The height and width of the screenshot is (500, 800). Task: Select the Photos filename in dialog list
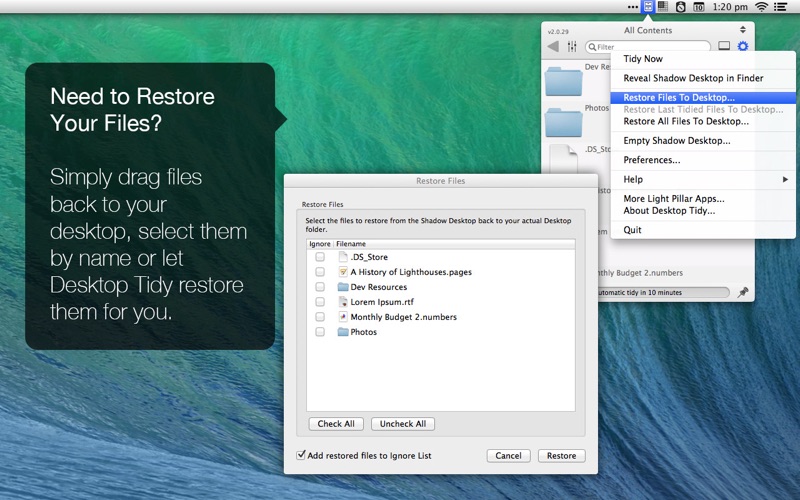[363, 332]
